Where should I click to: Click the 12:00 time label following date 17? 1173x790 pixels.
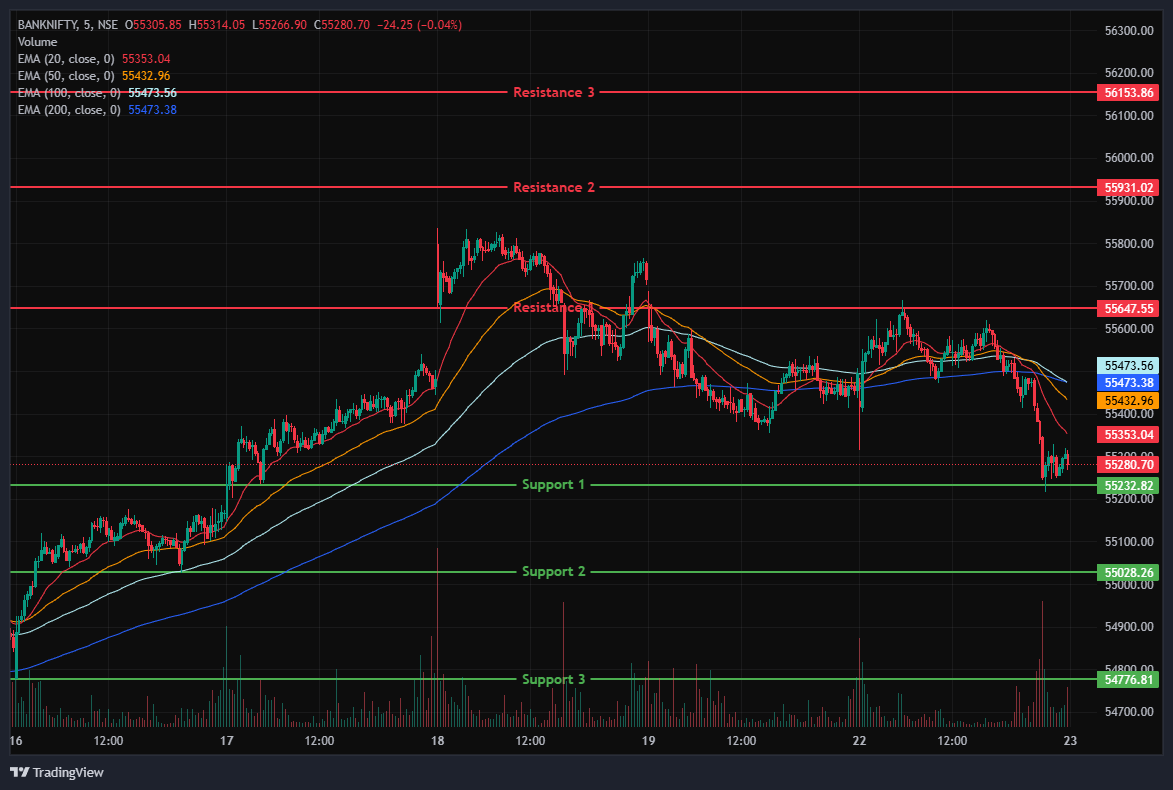[x=319, y=741]
